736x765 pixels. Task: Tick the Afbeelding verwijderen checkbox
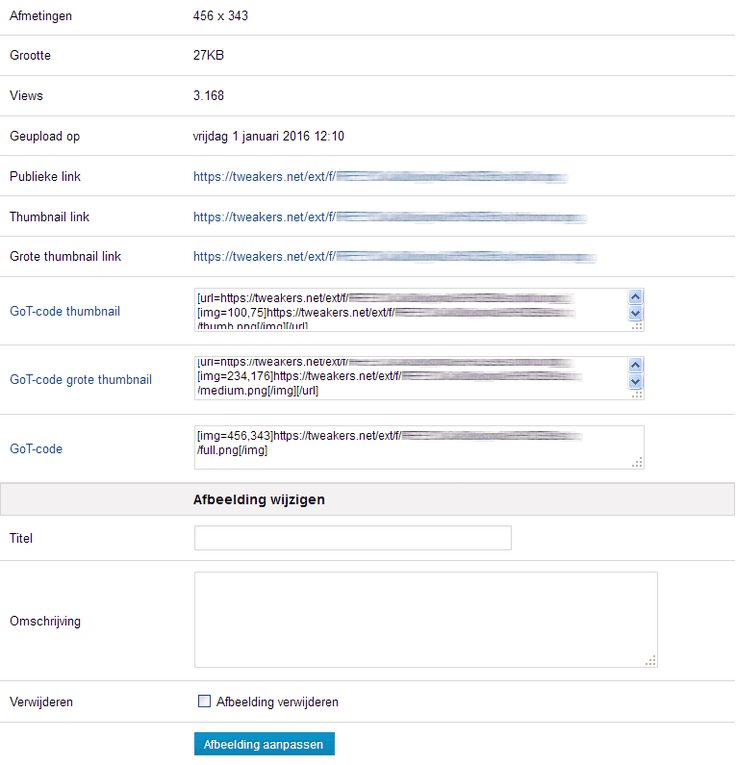click(205, 702)
